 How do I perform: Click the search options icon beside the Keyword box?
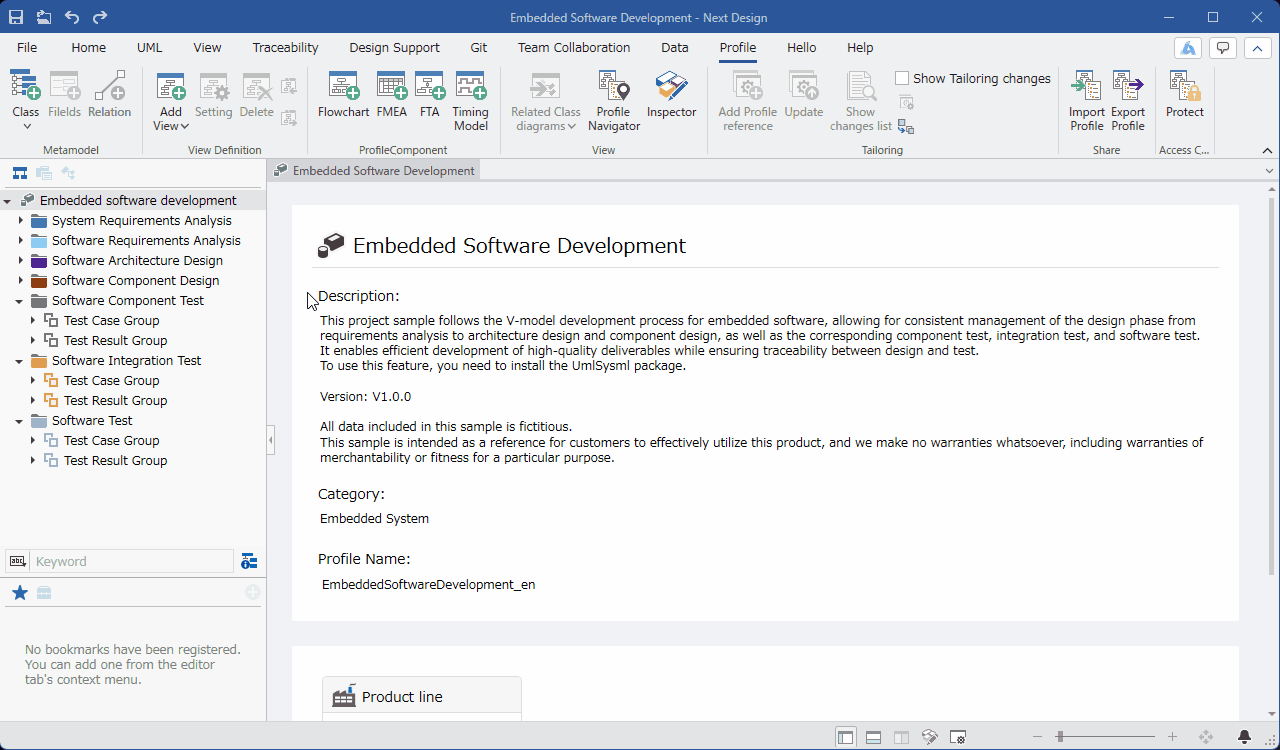point(249,561)
